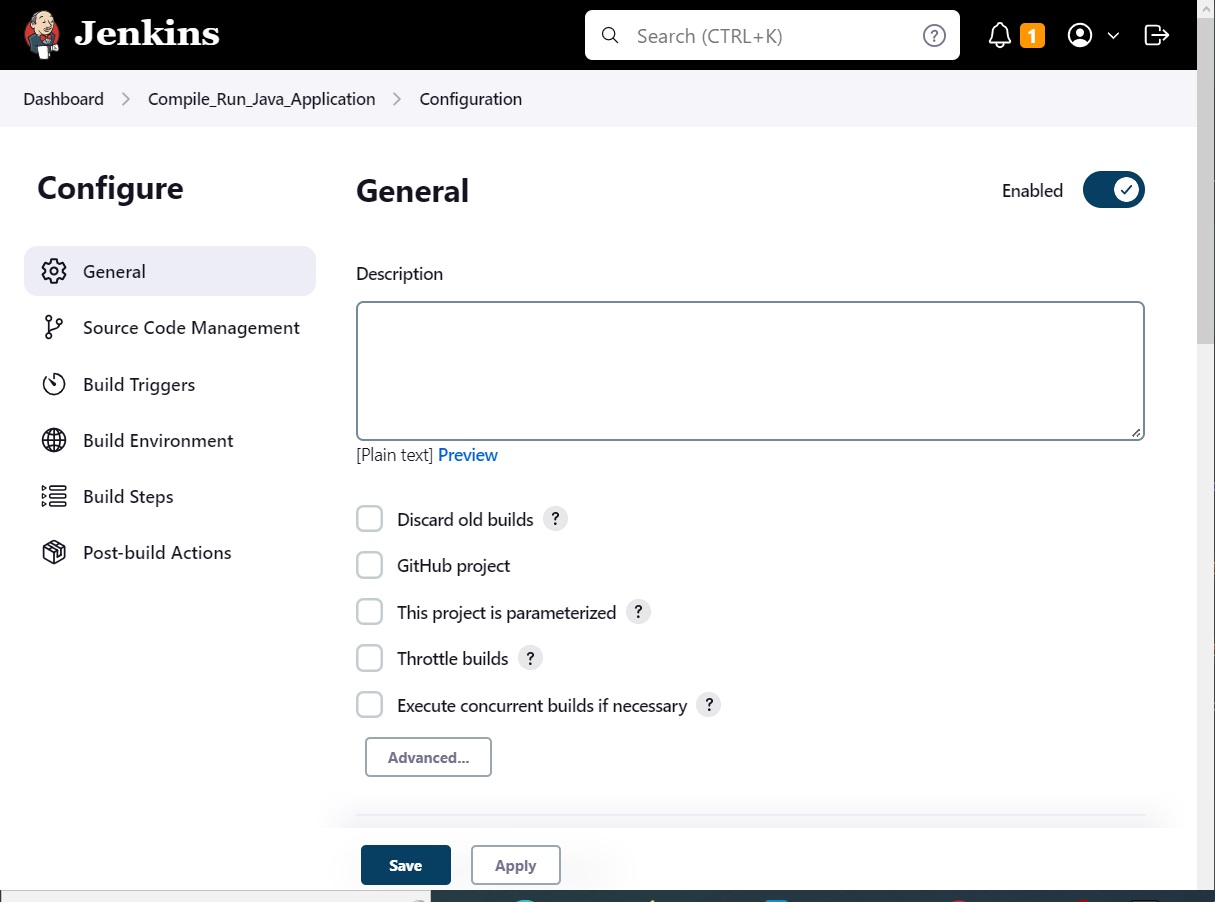Open help for This project is parameterized
This screenshot has height=902, width=1215.
click(638, 612)
